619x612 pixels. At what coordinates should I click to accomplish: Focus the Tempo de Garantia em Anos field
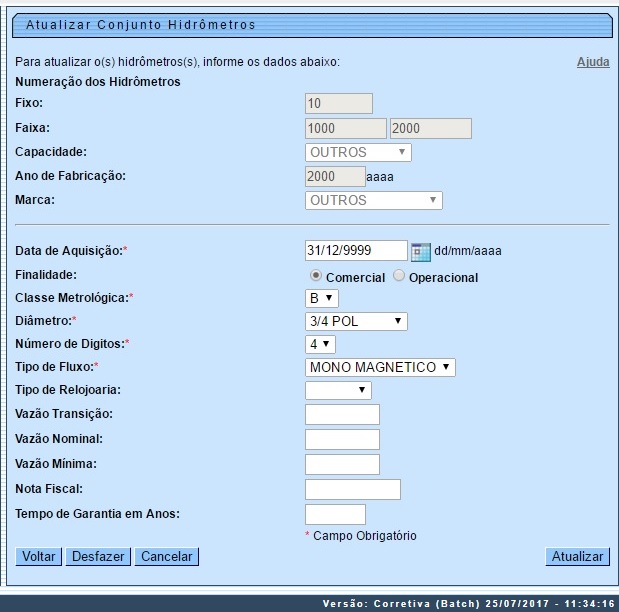click(x=335, y=514)
